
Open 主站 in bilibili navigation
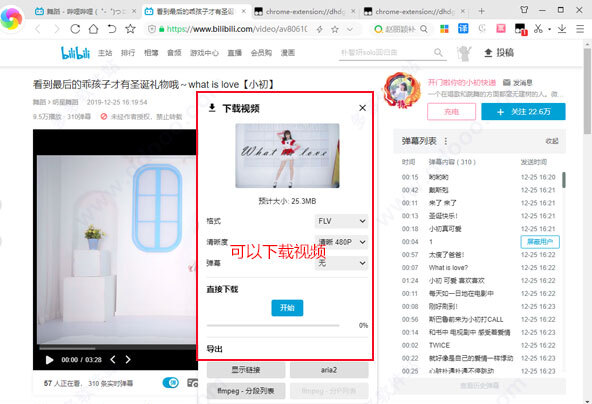(105, 53)
